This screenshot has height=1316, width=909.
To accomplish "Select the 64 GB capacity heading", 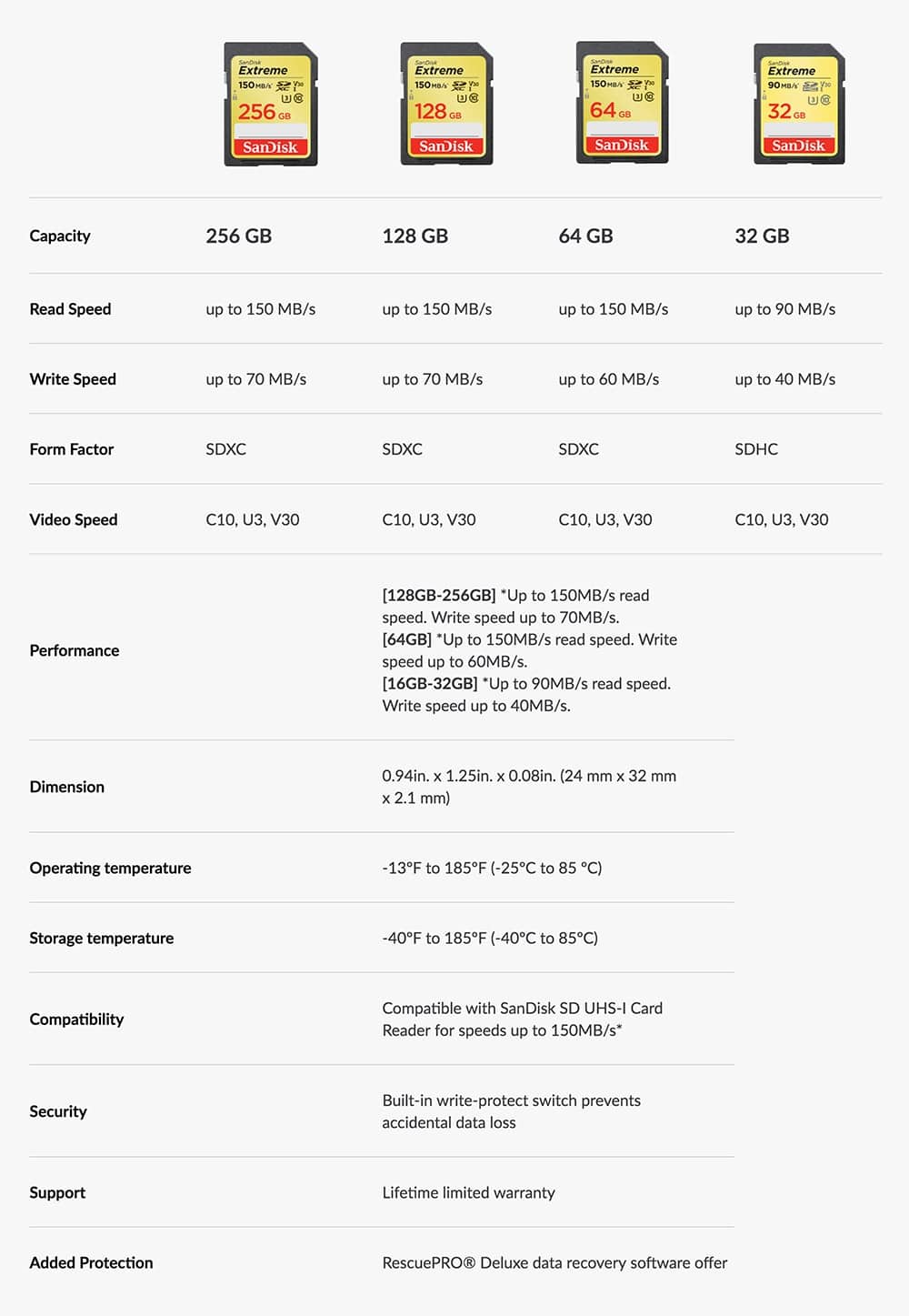I will 586,236.
